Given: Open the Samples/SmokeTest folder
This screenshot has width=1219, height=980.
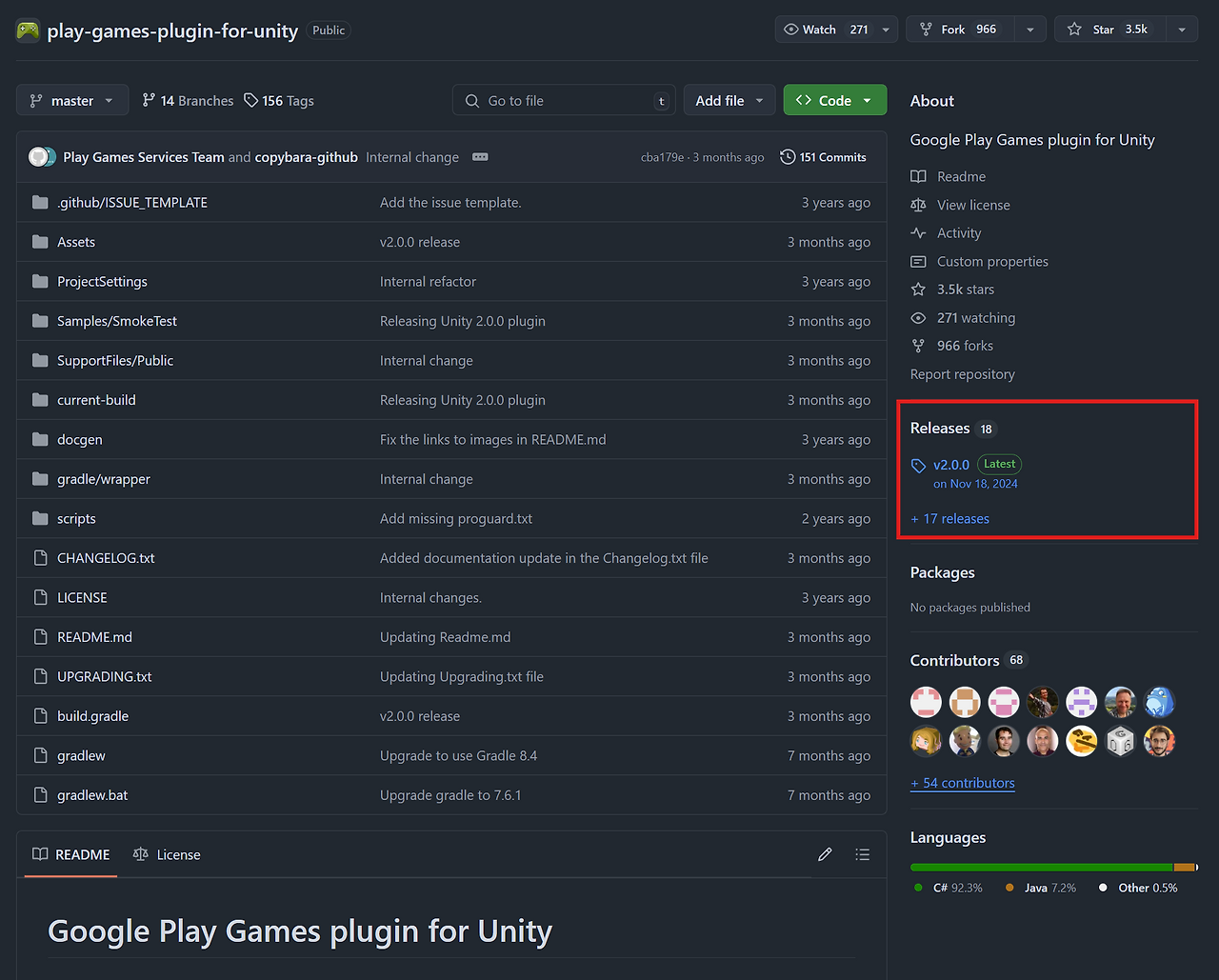Looking at the screenshot, I should click(117, 321).
